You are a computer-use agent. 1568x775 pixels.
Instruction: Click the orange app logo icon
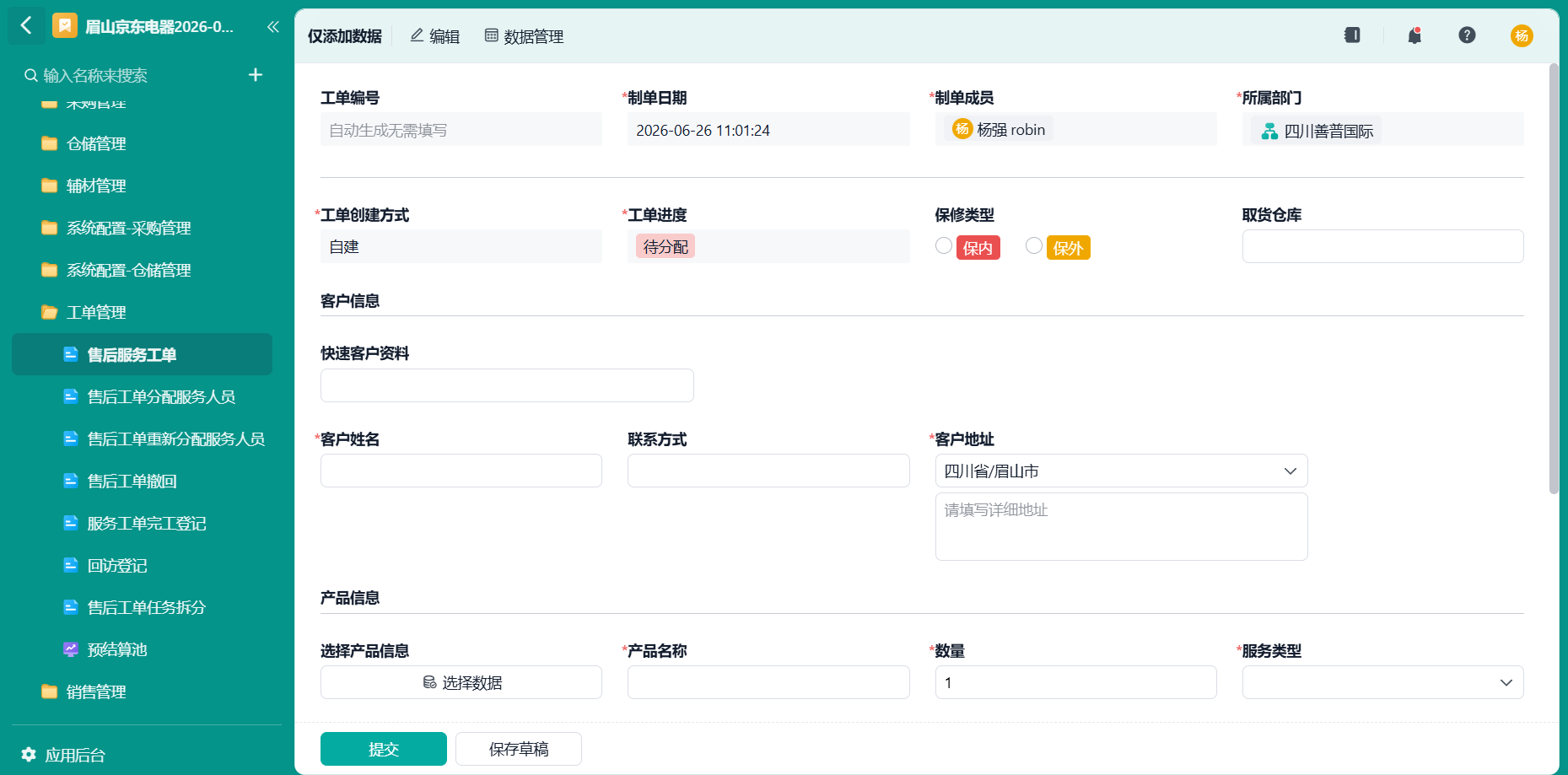tap(65, 26)
